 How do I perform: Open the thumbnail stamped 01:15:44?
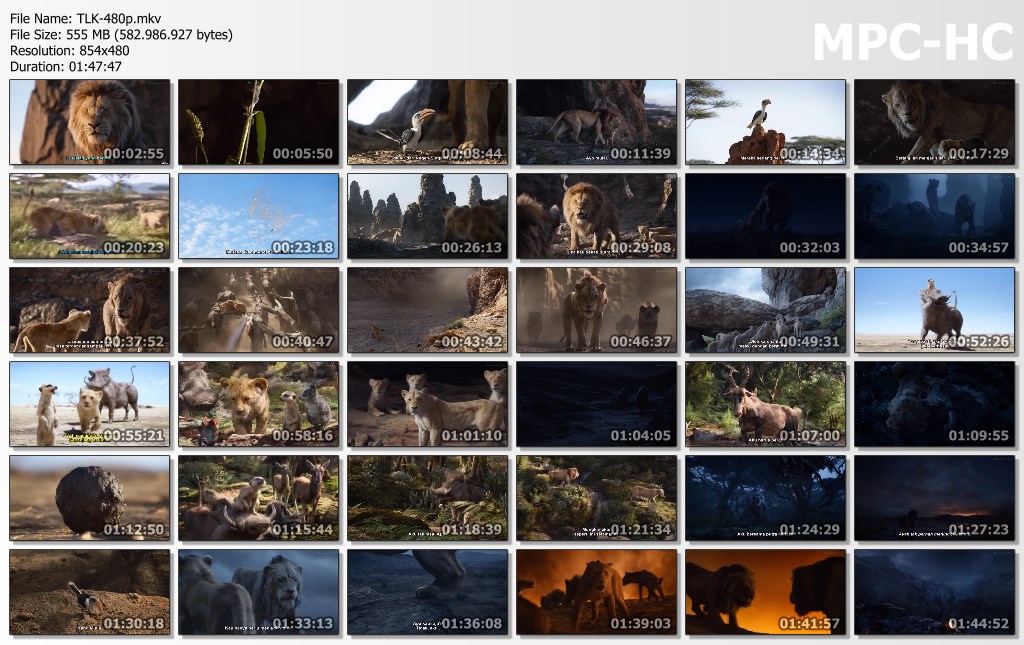259,498
